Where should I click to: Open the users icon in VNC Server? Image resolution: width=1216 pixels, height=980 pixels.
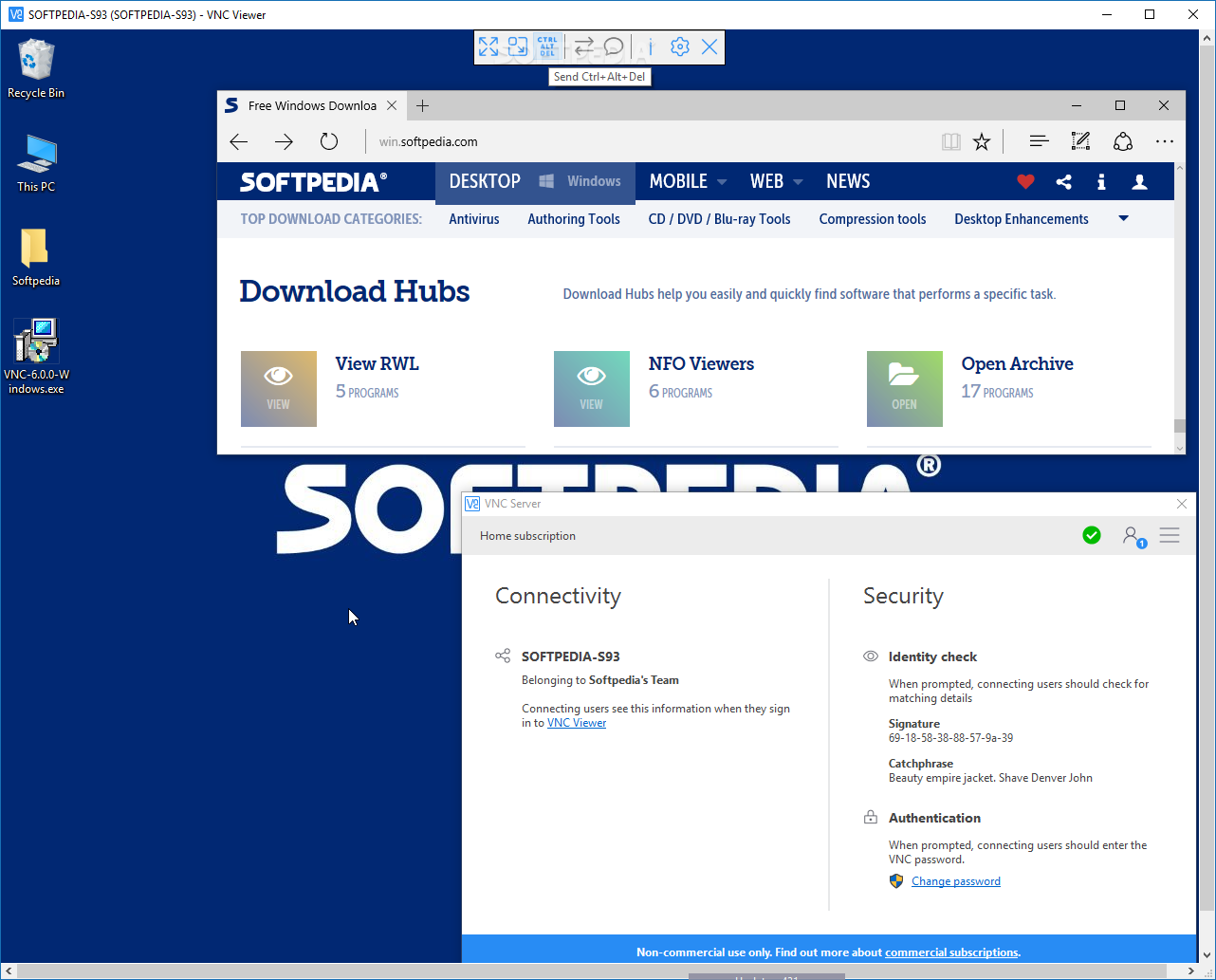1133,536
